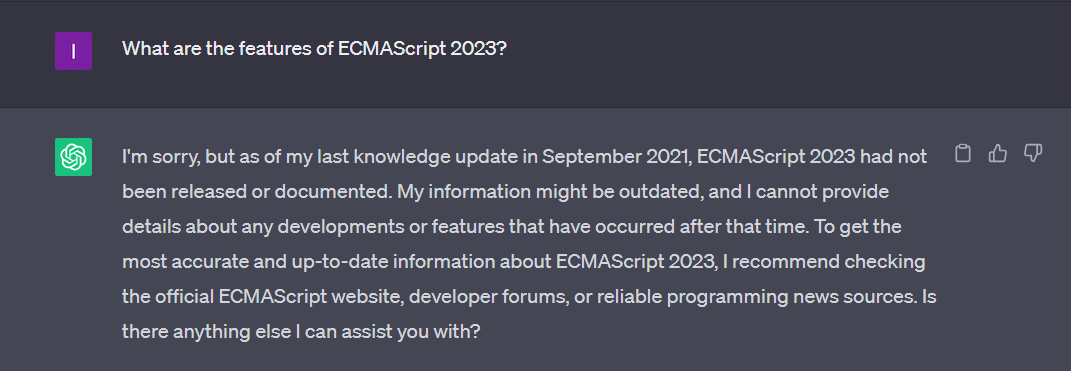This screenshot has height=371, width=1071.
Task: Click "ECMAScript 2023?" in the user question
Action: (422, 49)
